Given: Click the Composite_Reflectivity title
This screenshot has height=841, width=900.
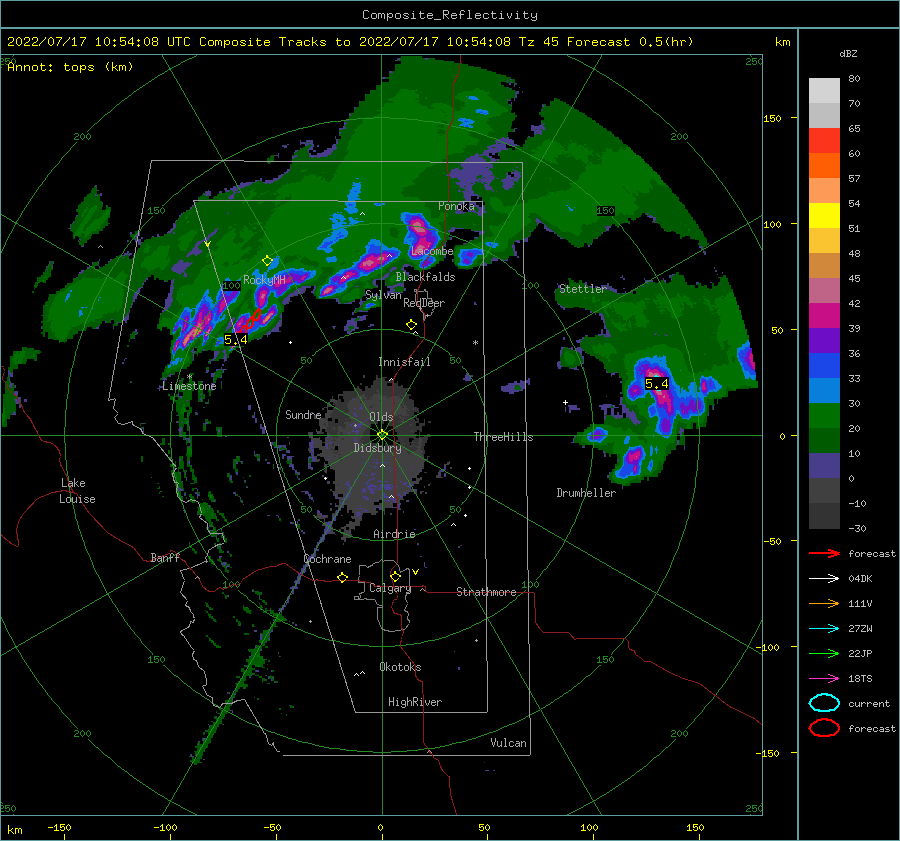Looking at the screenshot, I should click(x=450, y=15).
